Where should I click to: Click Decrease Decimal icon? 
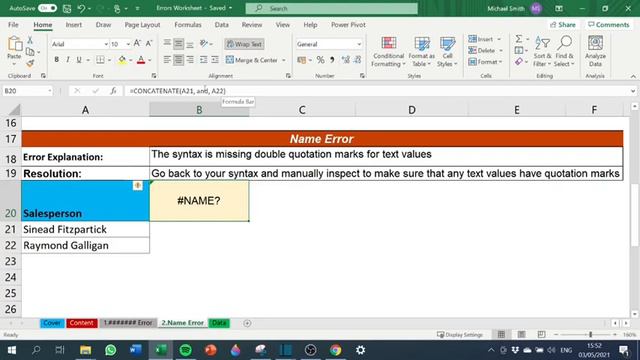pos(358,60)
